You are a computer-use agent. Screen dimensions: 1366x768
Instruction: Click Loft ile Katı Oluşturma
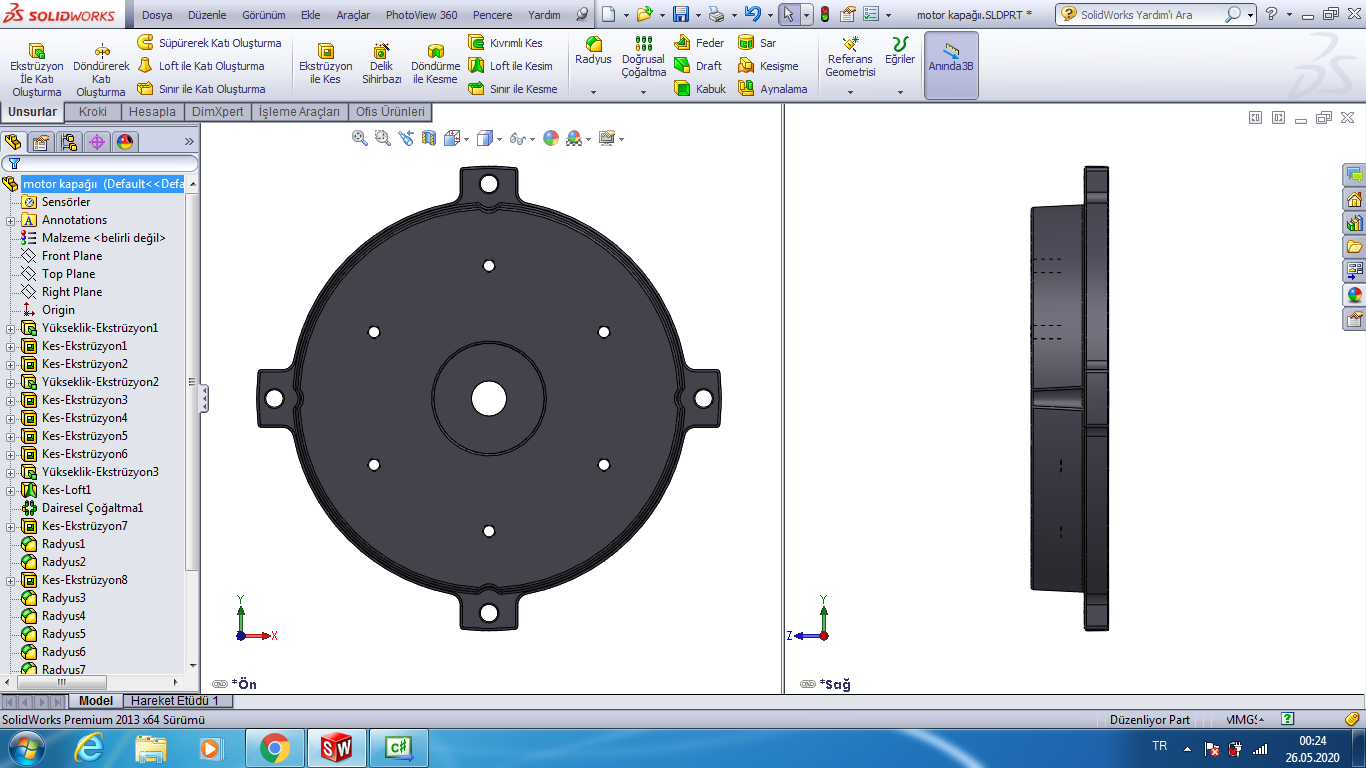coord(201,66)
